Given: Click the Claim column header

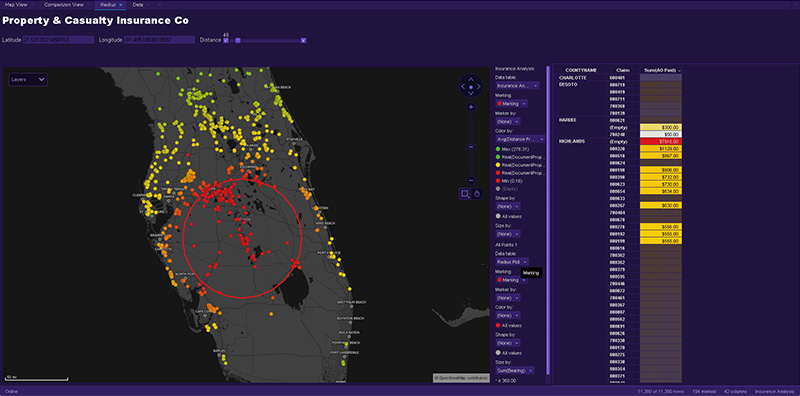Looking at the screenshot, I should [622, 70].
